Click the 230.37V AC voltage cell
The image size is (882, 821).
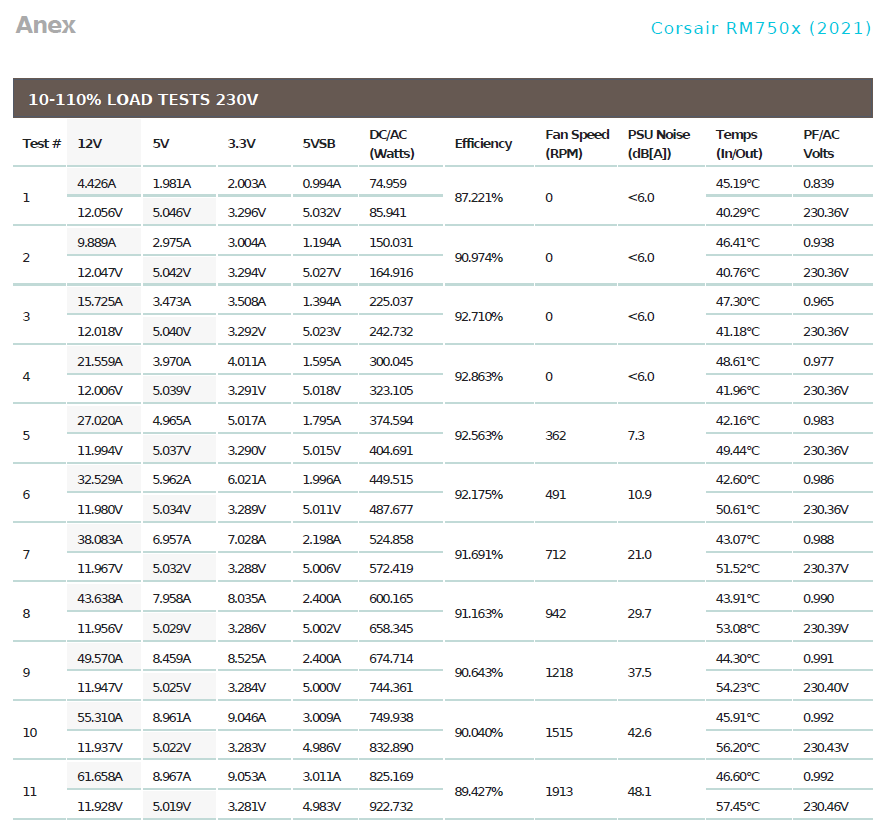826,569
